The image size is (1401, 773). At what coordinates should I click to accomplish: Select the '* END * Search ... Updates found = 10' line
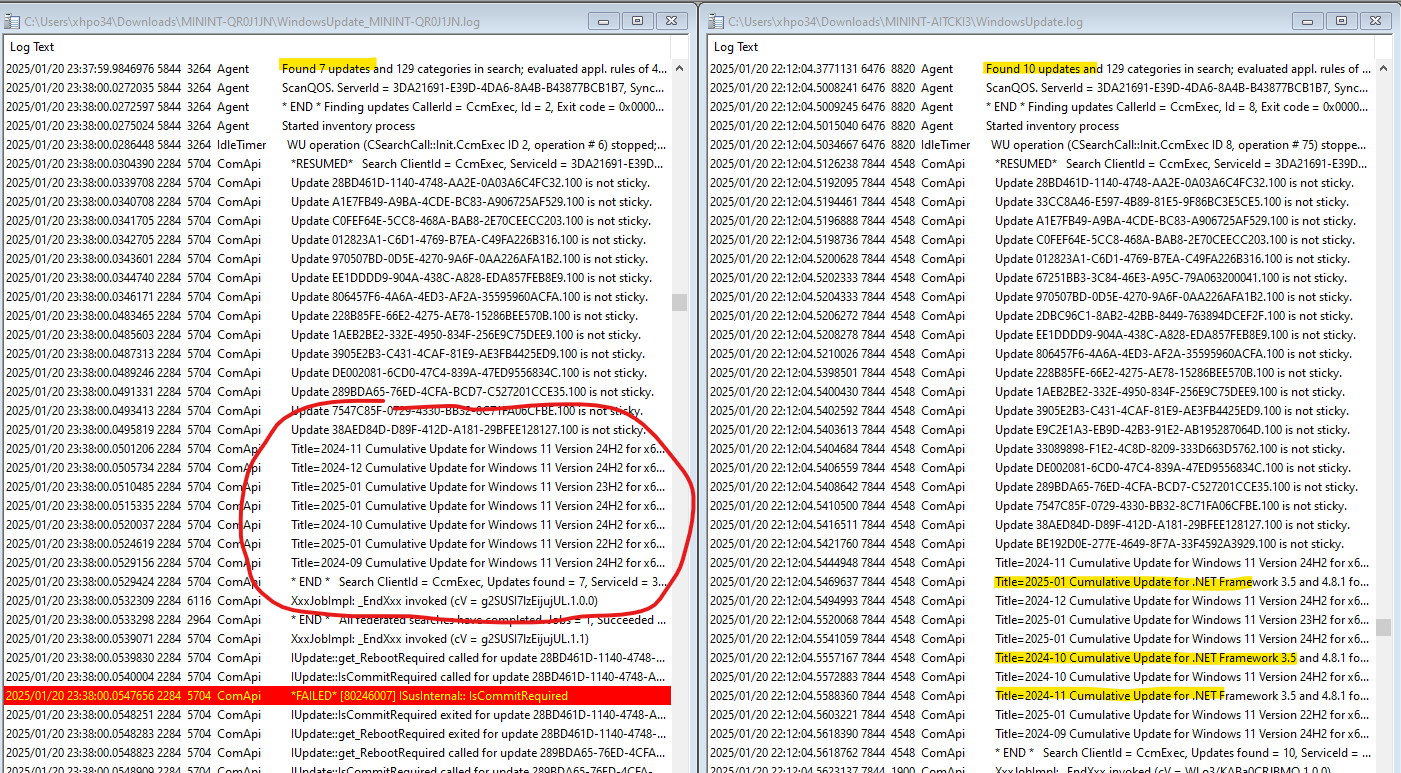tap(1041, 753)
